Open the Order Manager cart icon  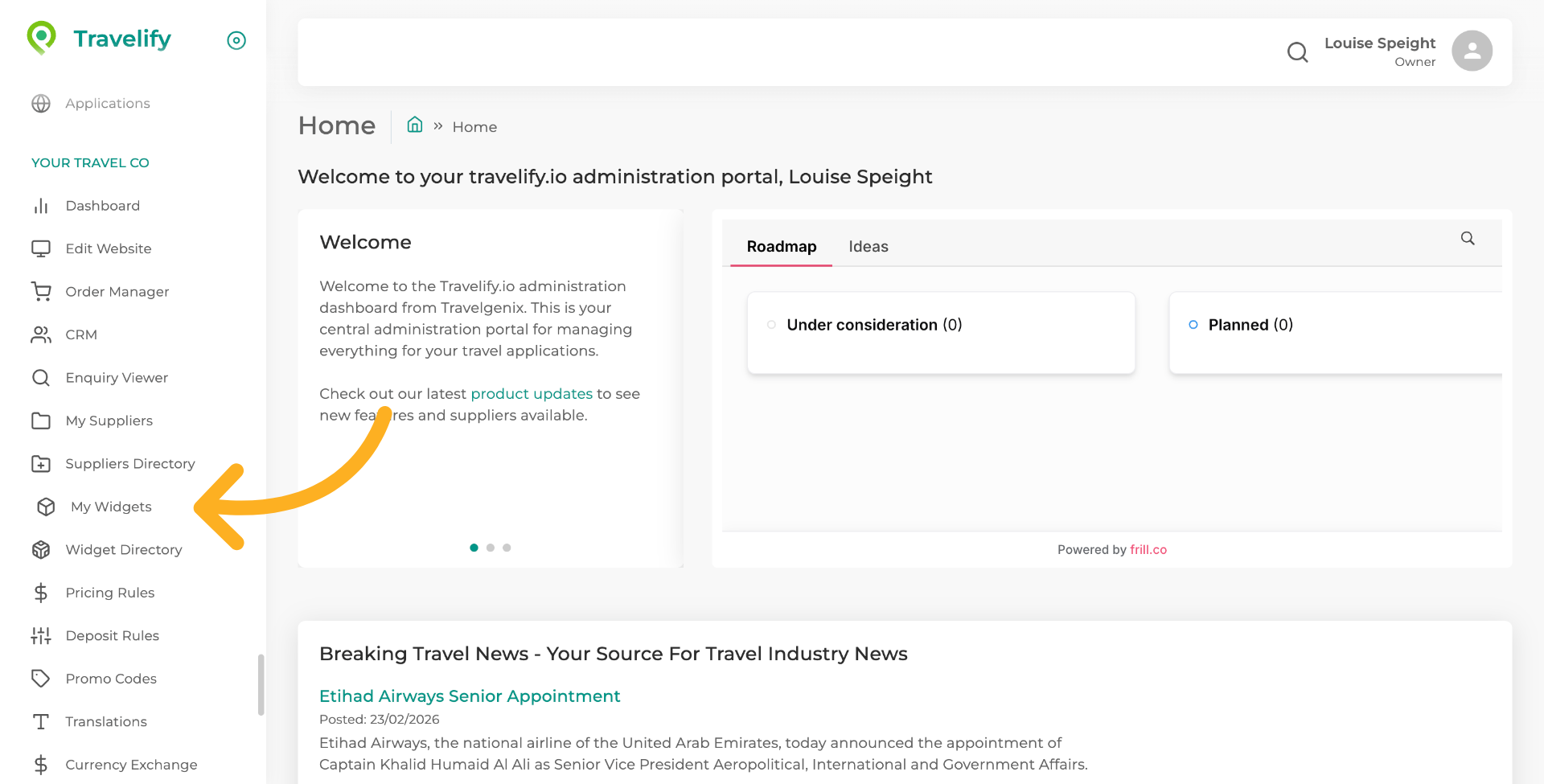[x=41, y=291]
